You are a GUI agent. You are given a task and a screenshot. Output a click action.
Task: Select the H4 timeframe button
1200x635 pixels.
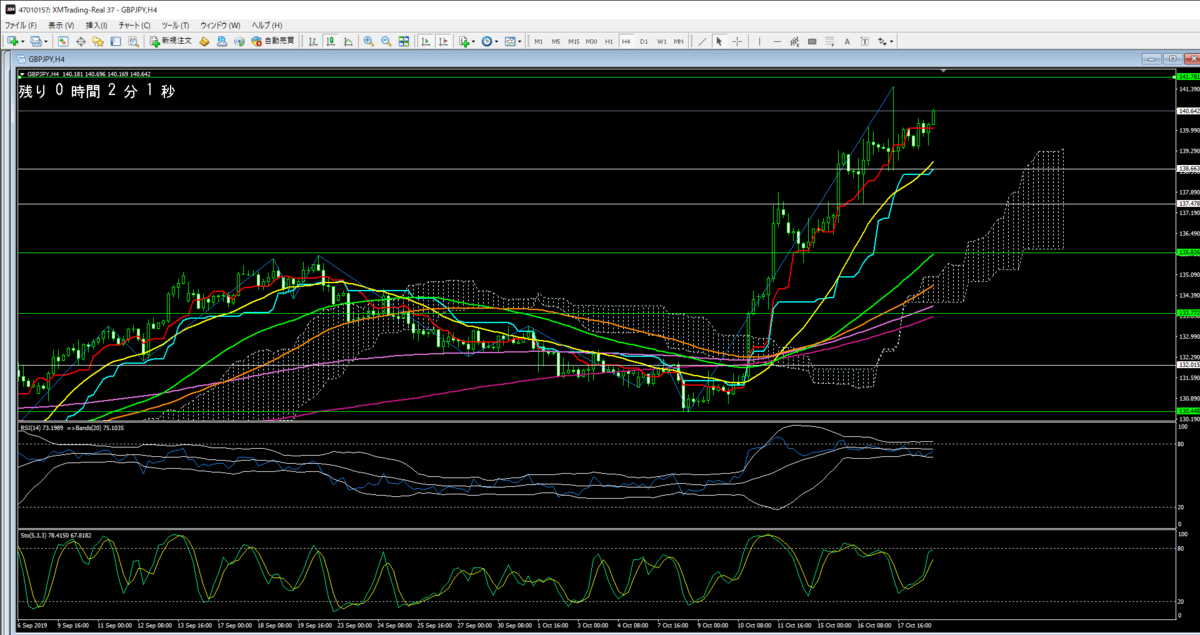tap(626, 41)
